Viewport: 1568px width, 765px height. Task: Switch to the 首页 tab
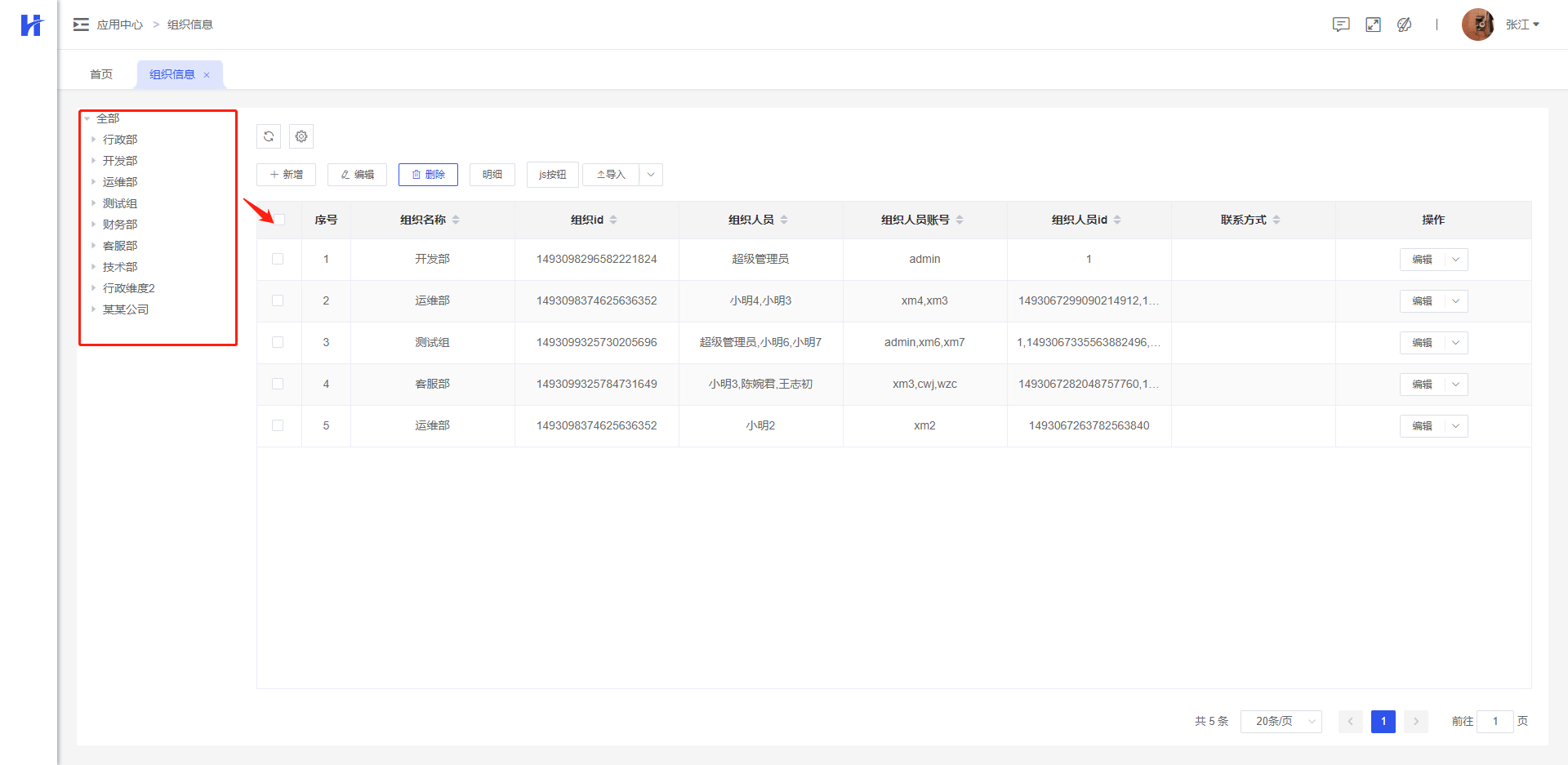(101, 74)
